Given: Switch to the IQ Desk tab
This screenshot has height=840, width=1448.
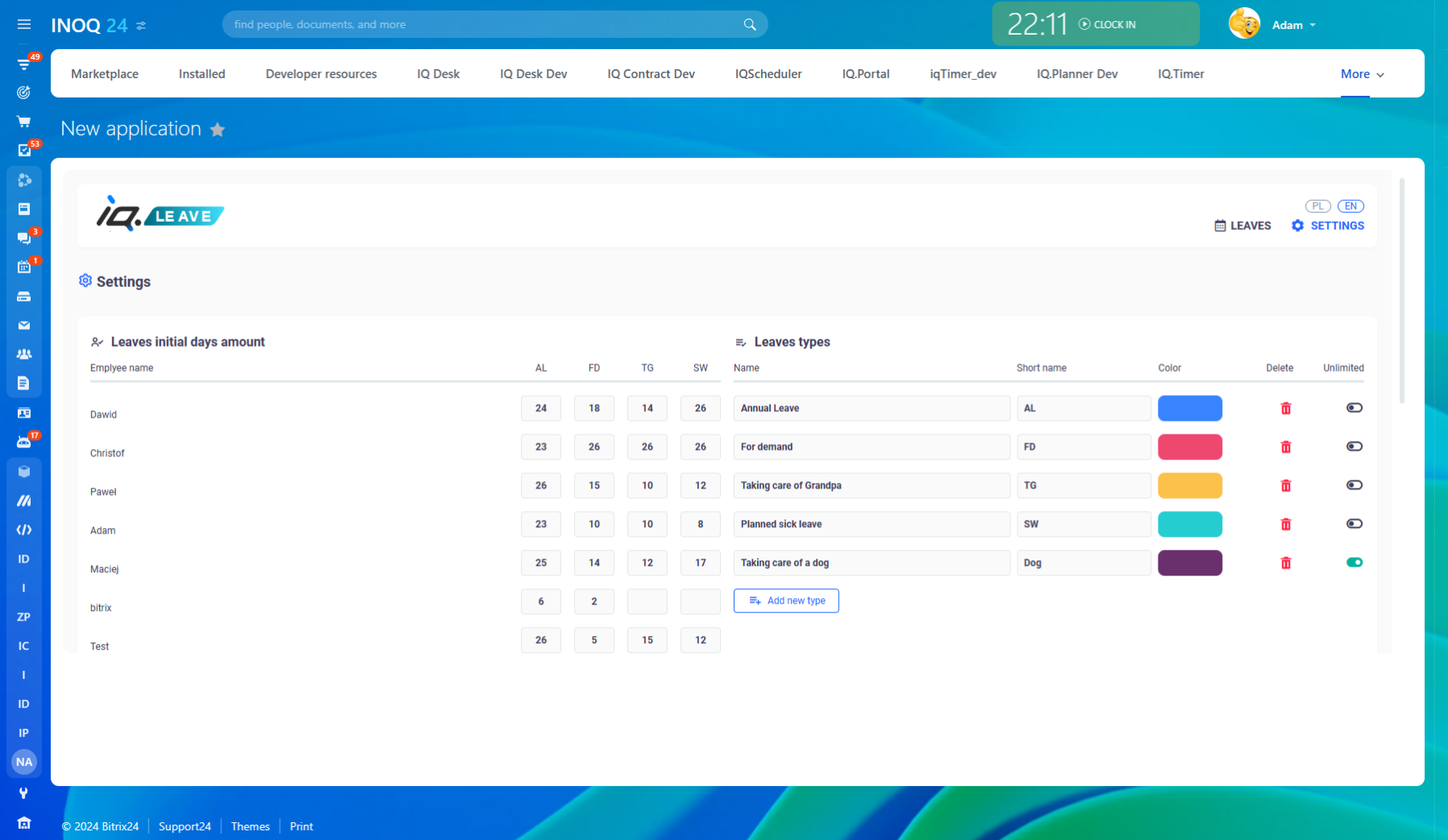Looking at the screenshot, I should click(x=438, y=74).
